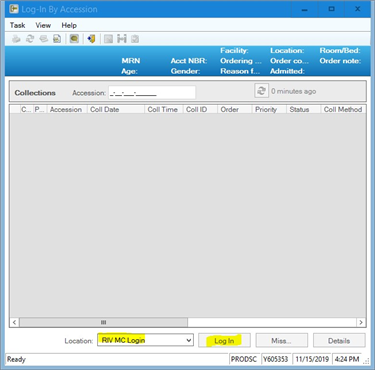Viewport: 375px width, 370px height.
Task: Click the Details button
Action: [339, 341]
